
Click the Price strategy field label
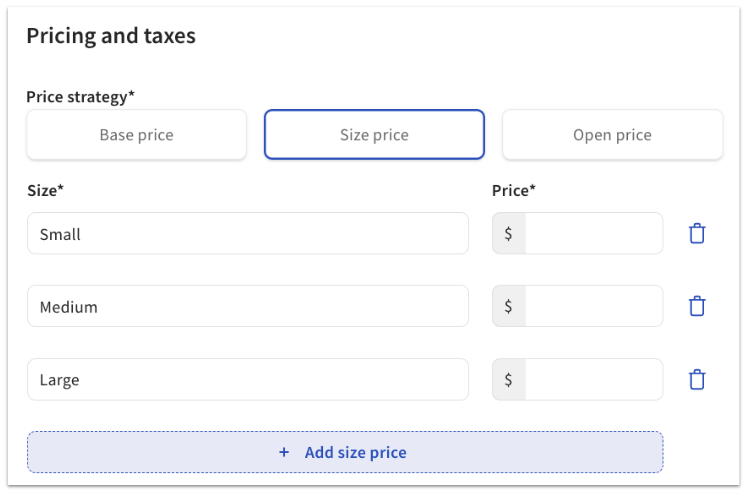pyautogui.click(x=80, y=97)
